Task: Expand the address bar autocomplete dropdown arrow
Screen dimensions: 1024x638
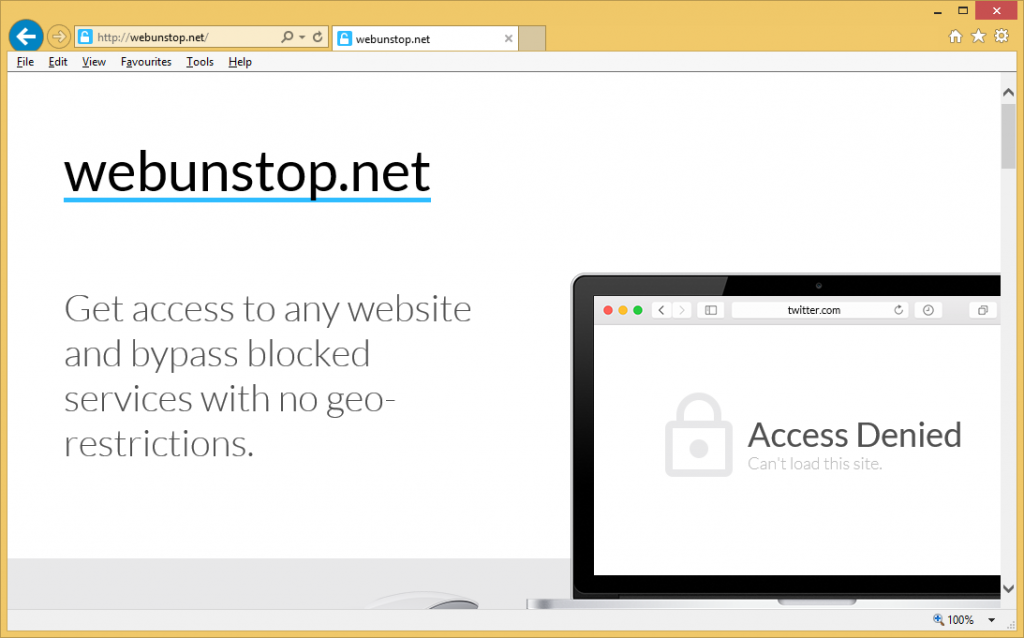Action: pyautogui.click(x=302, y=37)
